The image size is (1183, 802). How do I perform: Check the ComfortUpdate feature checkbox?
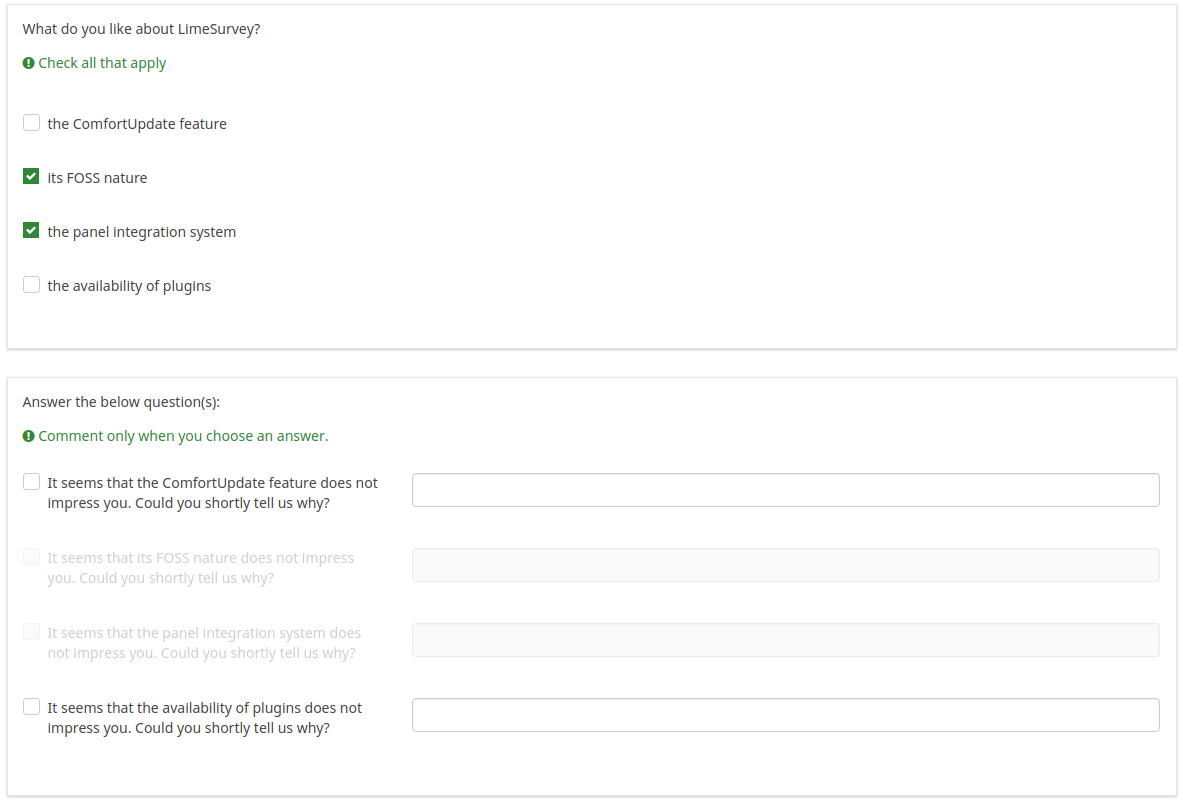pos(32,123)
